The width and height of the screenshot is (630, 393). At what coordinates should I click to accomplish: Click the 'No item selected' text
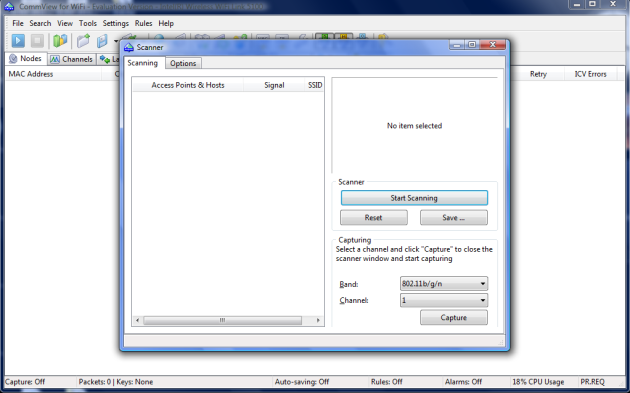[414, 126]
